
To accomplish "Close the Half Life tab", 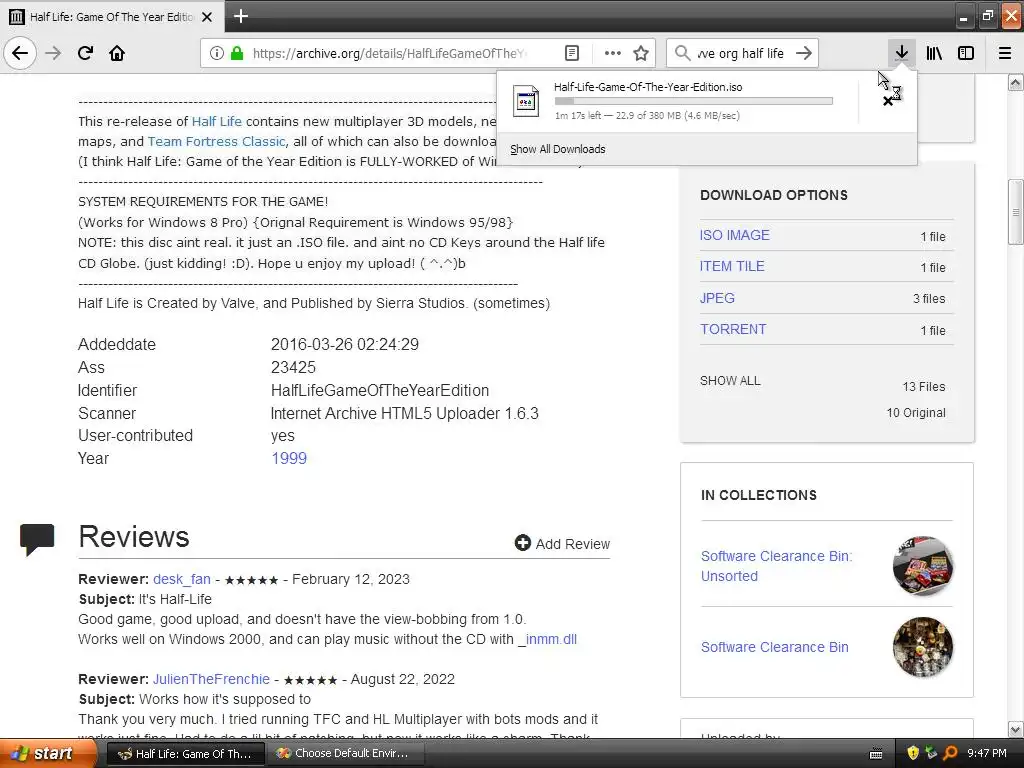I will coord(207,17).
